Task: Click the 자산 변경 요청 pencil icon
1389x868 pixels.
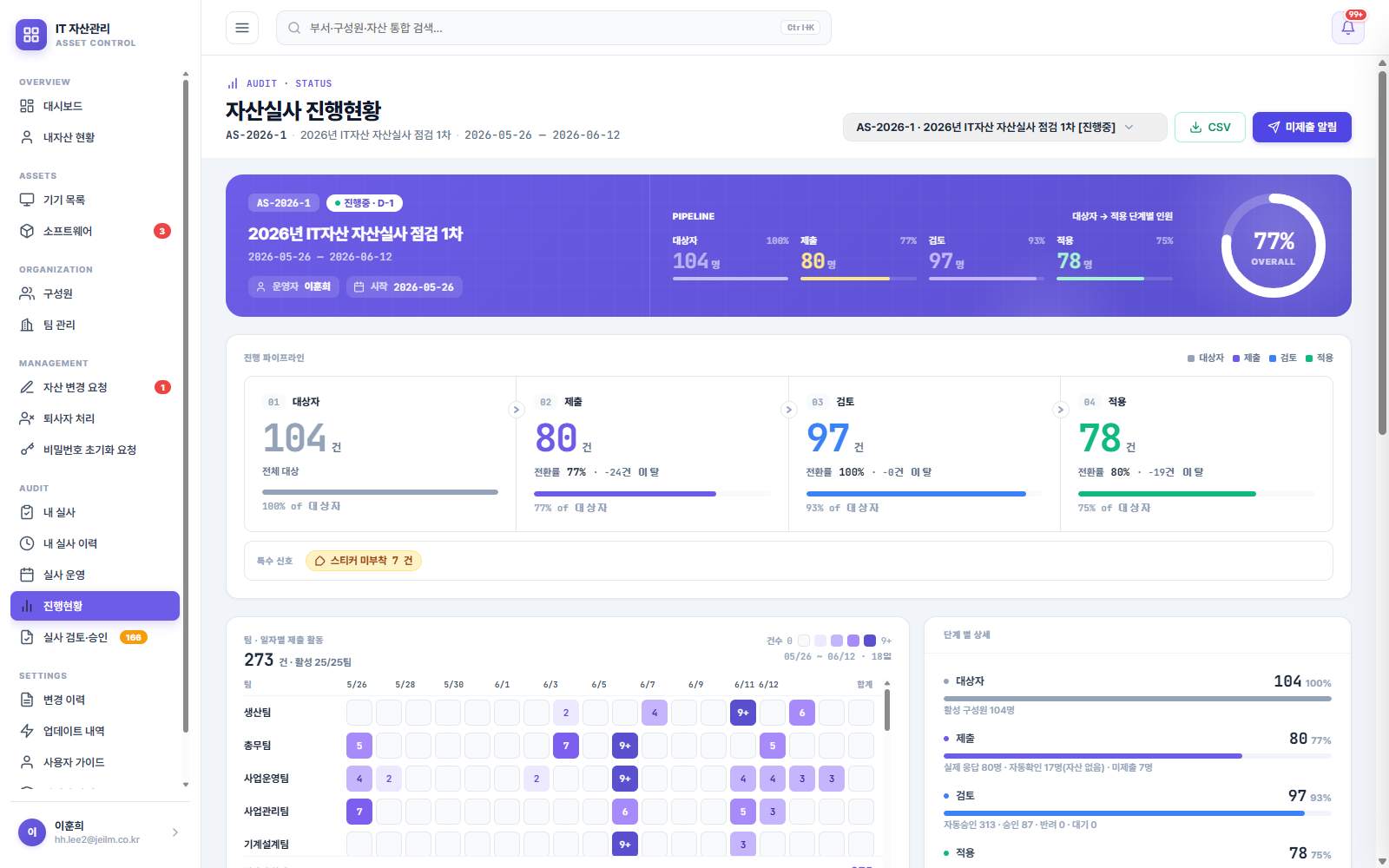Action: (27, 387)
